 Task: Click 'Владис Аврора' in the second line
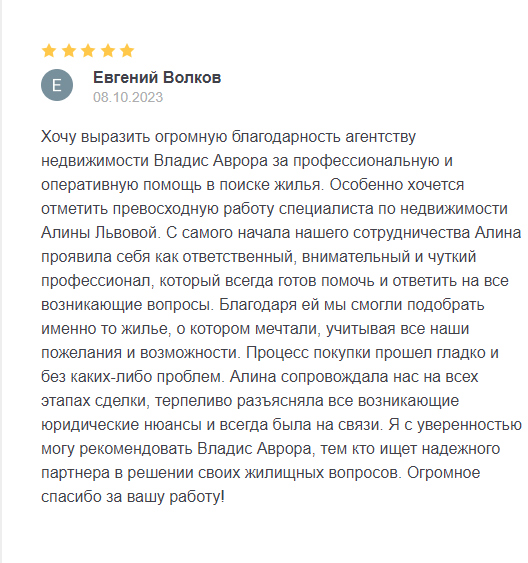pyautogui.click(x=211, y=161)
